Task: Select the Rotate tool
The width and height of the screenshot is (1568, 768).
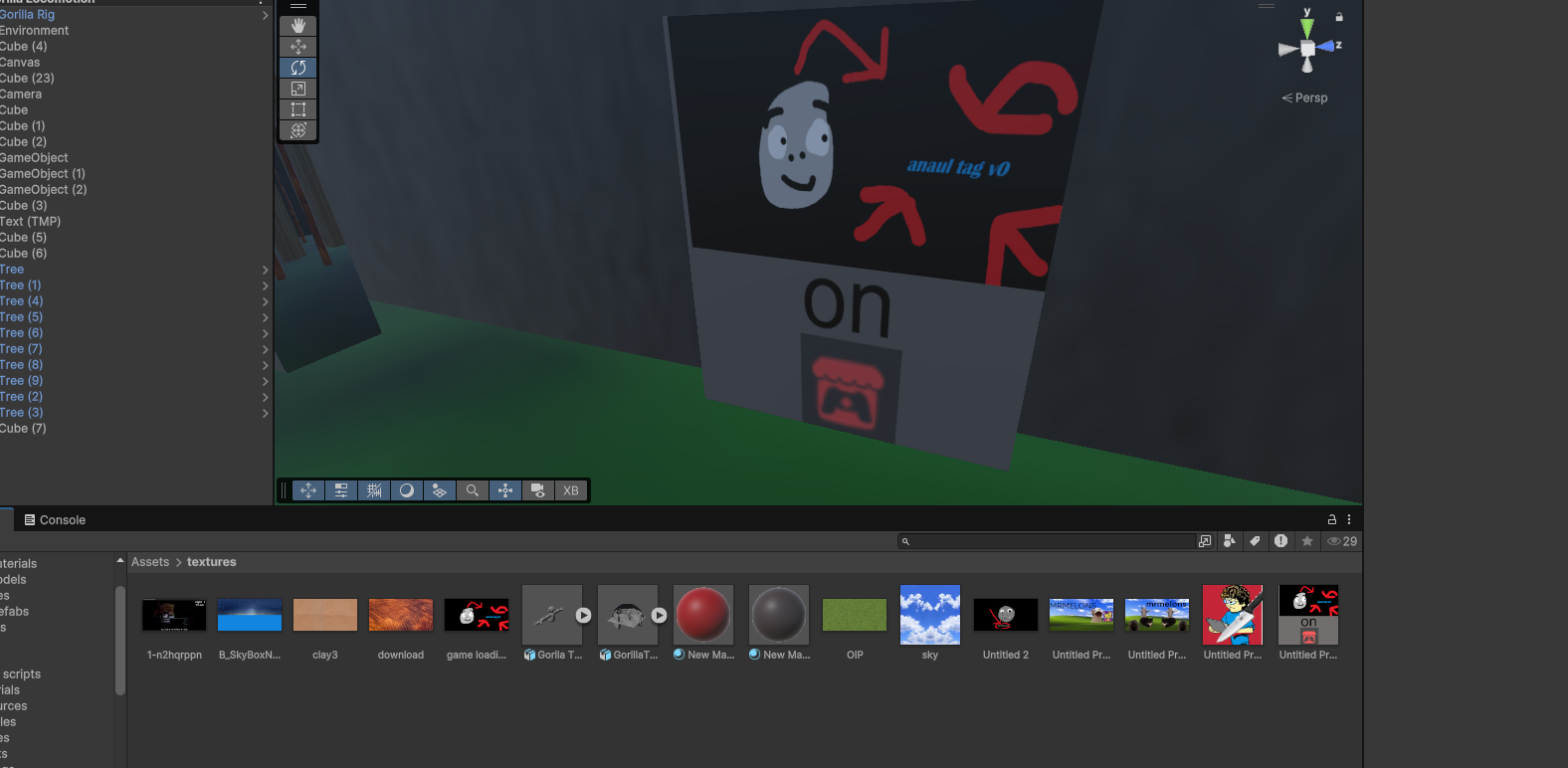Action: pyautogui.click(x=298, y=68)
